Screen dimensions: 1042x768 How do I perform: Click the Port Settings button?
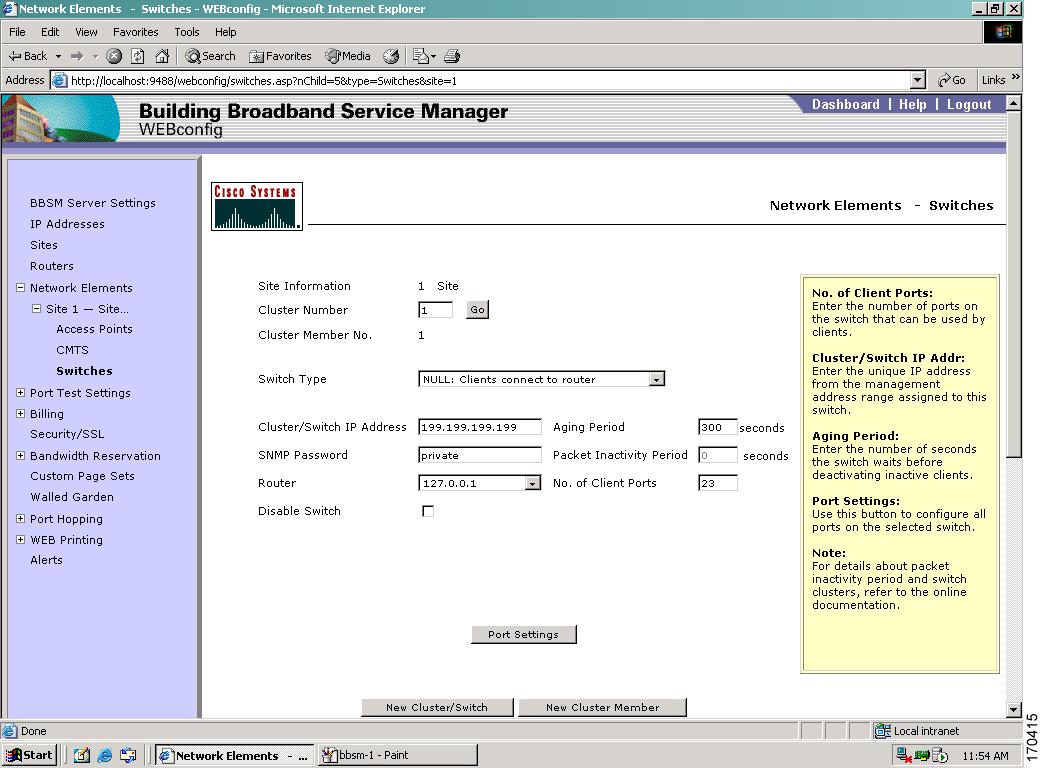coord(524,634)
